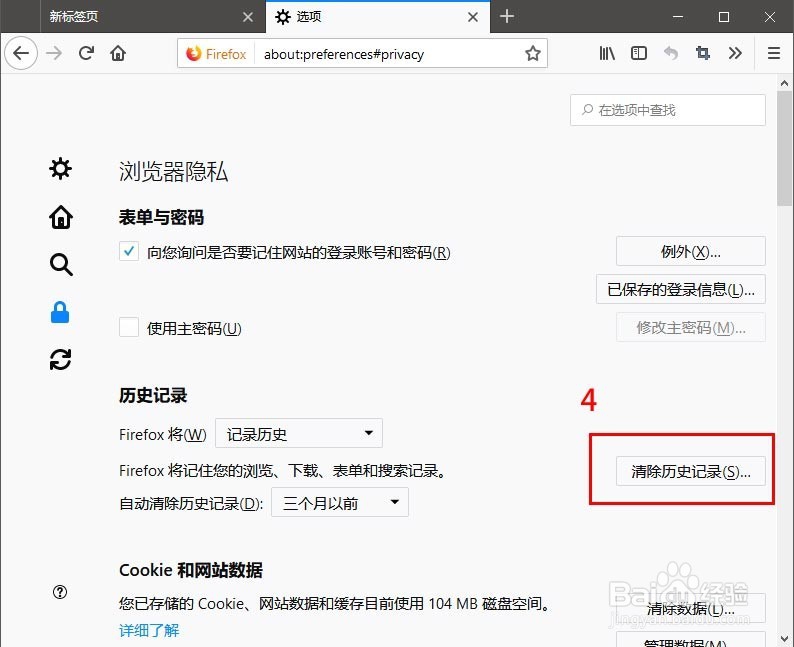Switch to the 新标签页 tab
The width and height of the screenshot is (794, 647).
(153, 17)
